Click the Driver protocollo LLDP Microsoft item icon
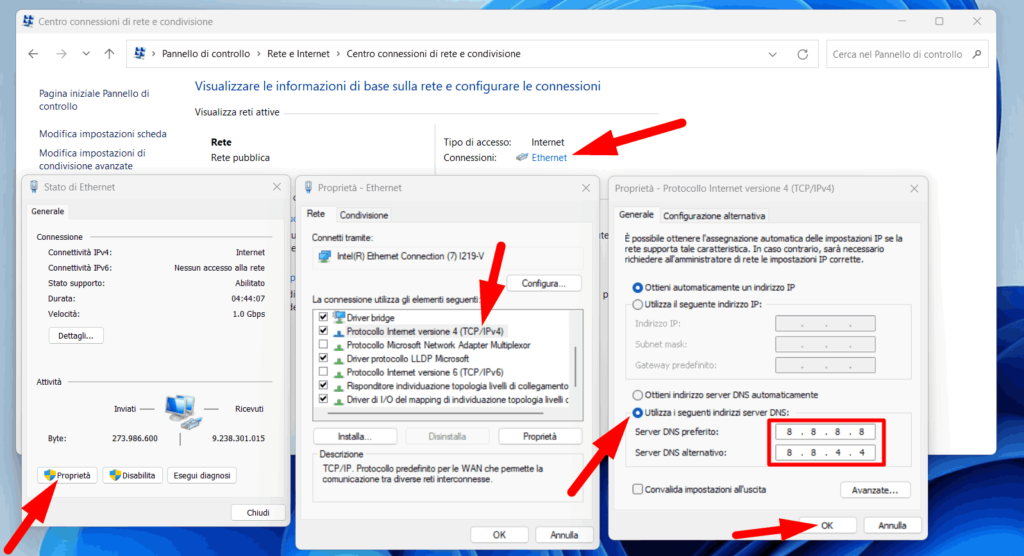This screenshot has width=1024, height=556. click(x=338, y=359)
